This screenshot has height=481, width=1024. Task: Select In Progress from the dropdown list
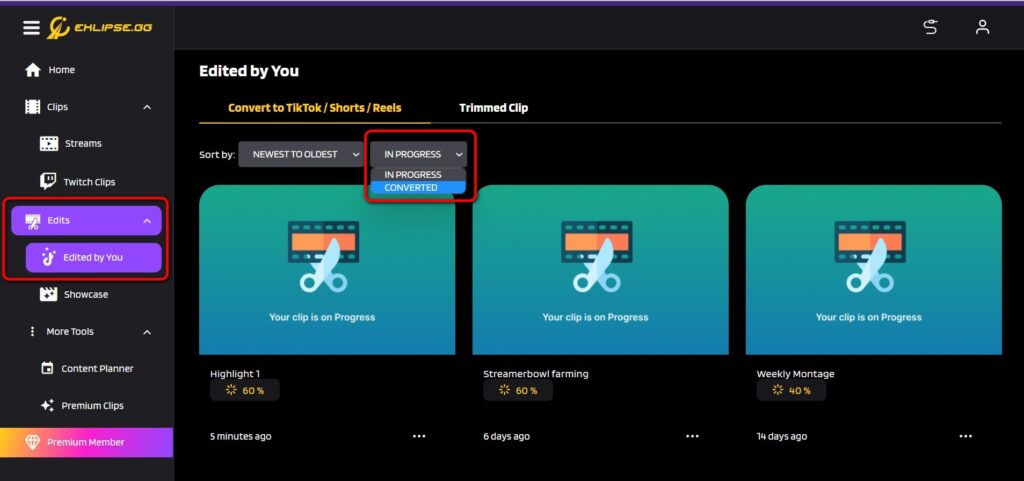tap(418, 174)
